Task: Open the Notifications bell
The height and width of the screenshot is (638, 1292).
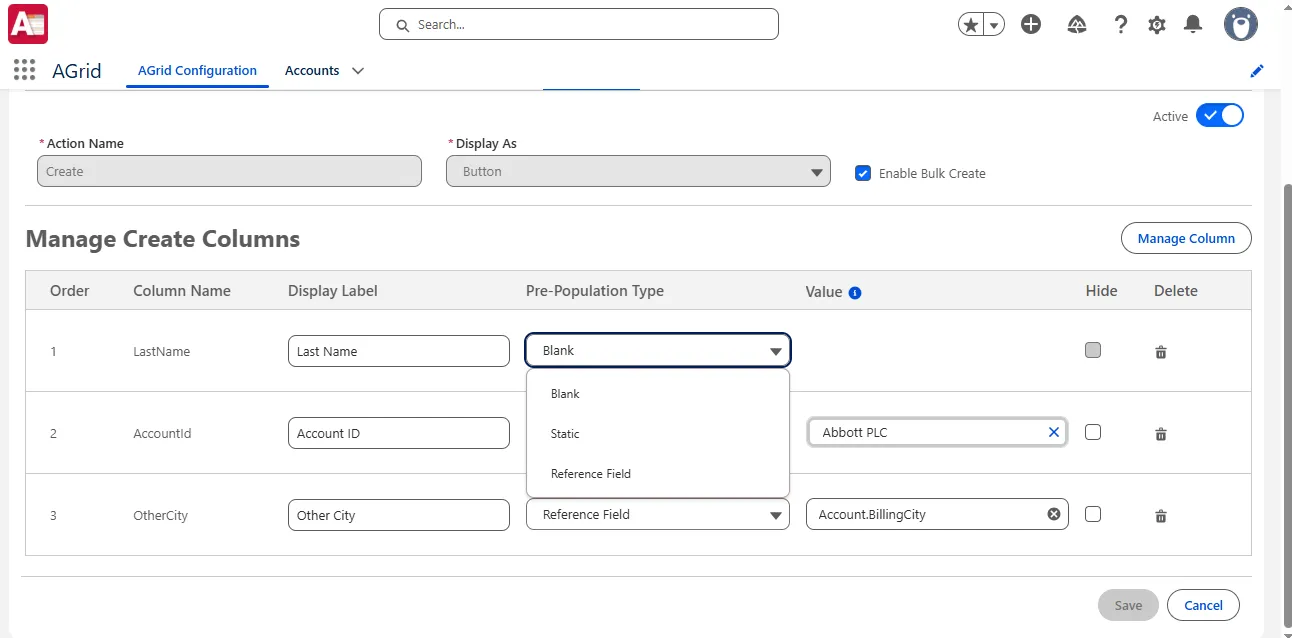Action: pyautogui.click(x=1193, y=24)
